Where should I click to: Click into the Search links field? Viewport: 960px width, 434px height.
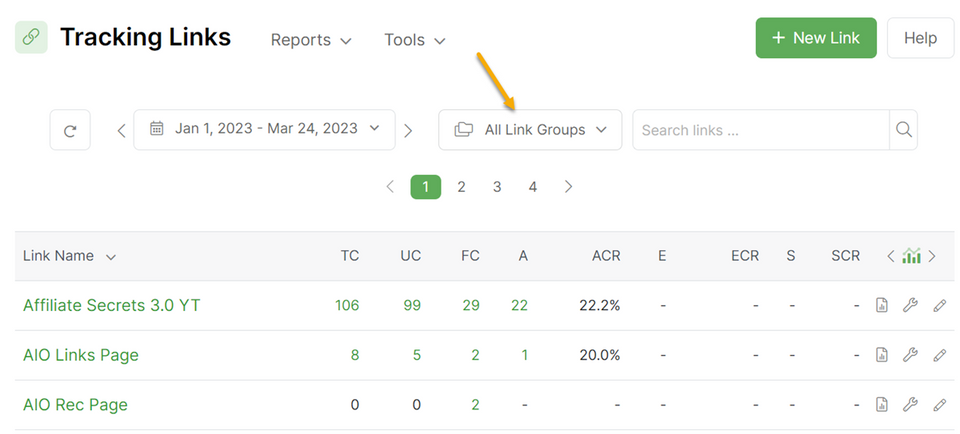tap(761, 130)
